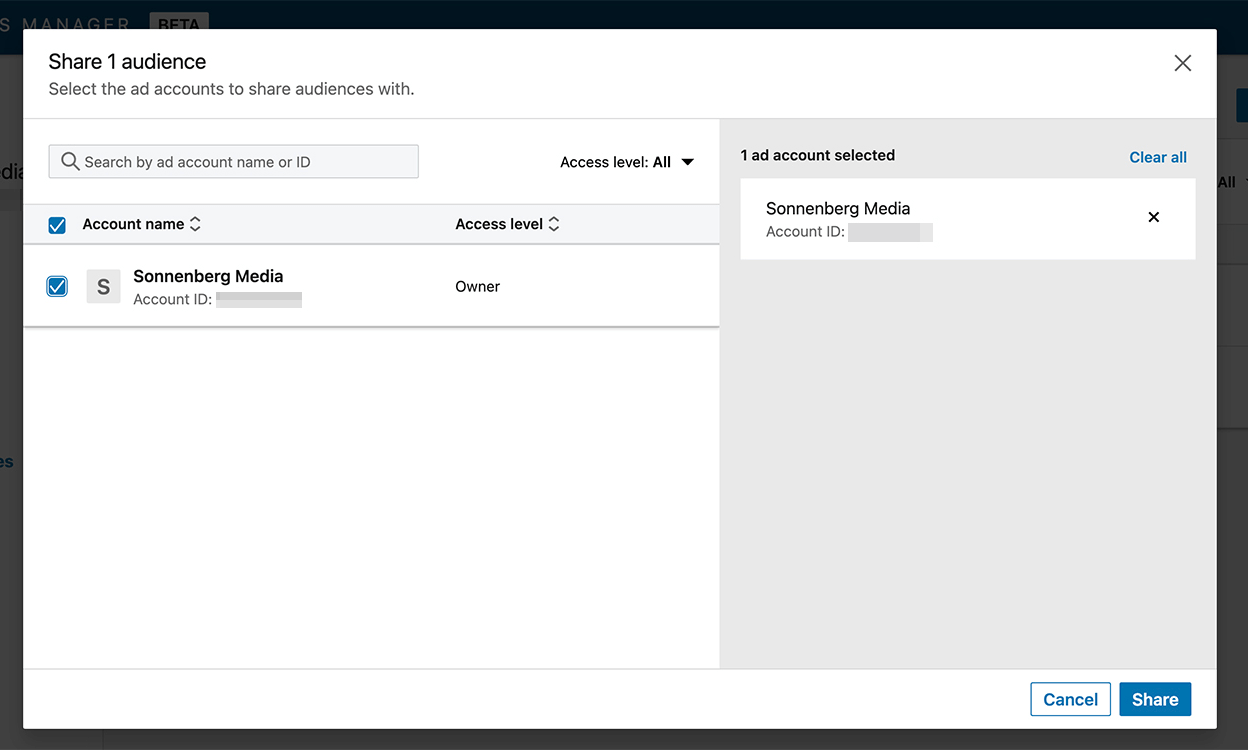The height and width of the screenshot is (750, 1248).
Task: Click the Account name column header
Action: [133, 224]
